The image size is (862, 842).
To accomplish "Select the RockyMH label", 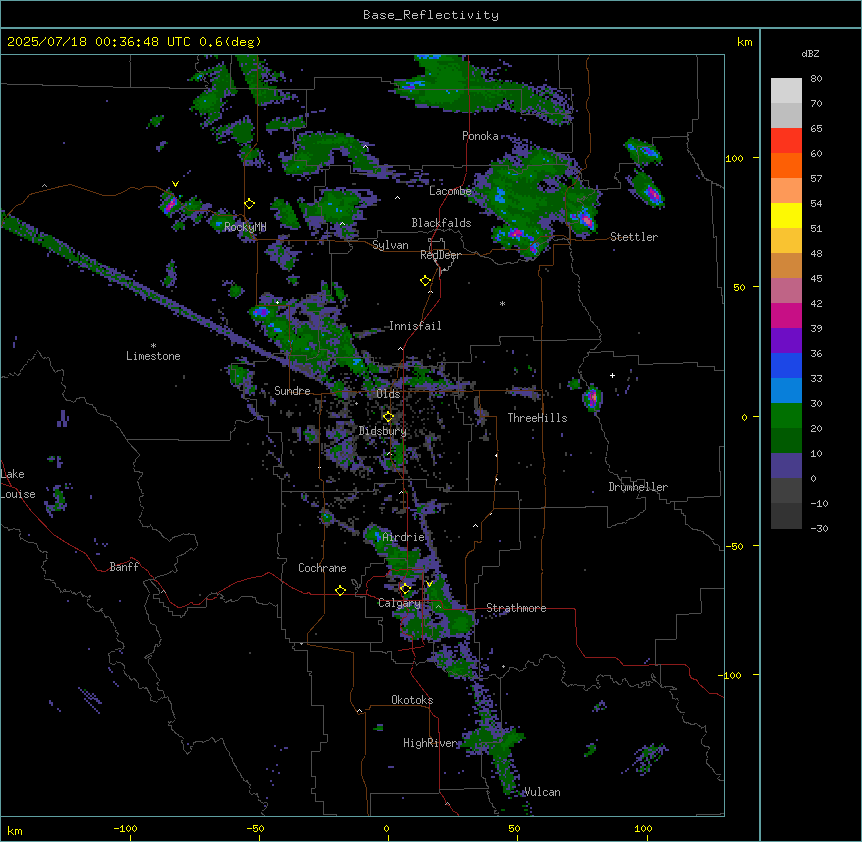I will pos(245,226).
